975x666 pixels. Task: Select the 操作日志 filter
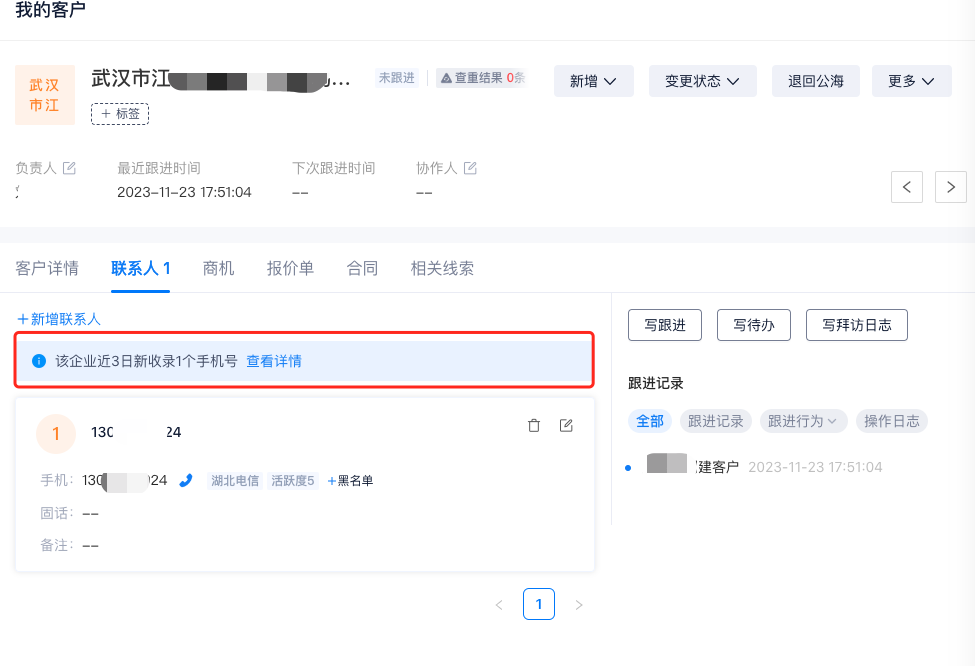[892, 421]
